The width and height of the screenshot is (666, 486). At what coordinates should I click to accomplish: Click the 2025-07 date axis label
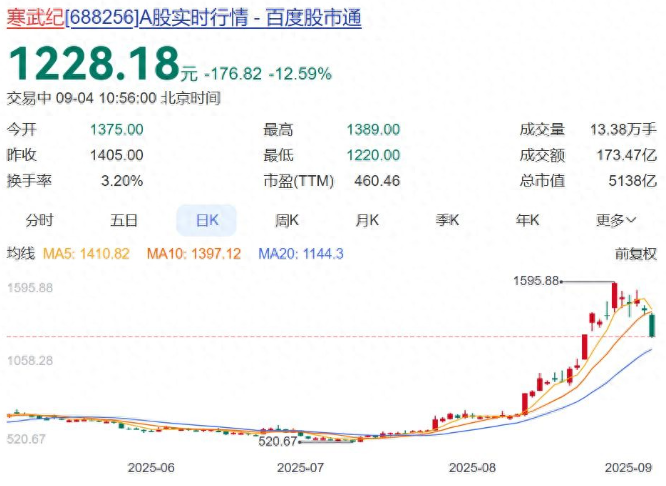click(x=300, y=468)
